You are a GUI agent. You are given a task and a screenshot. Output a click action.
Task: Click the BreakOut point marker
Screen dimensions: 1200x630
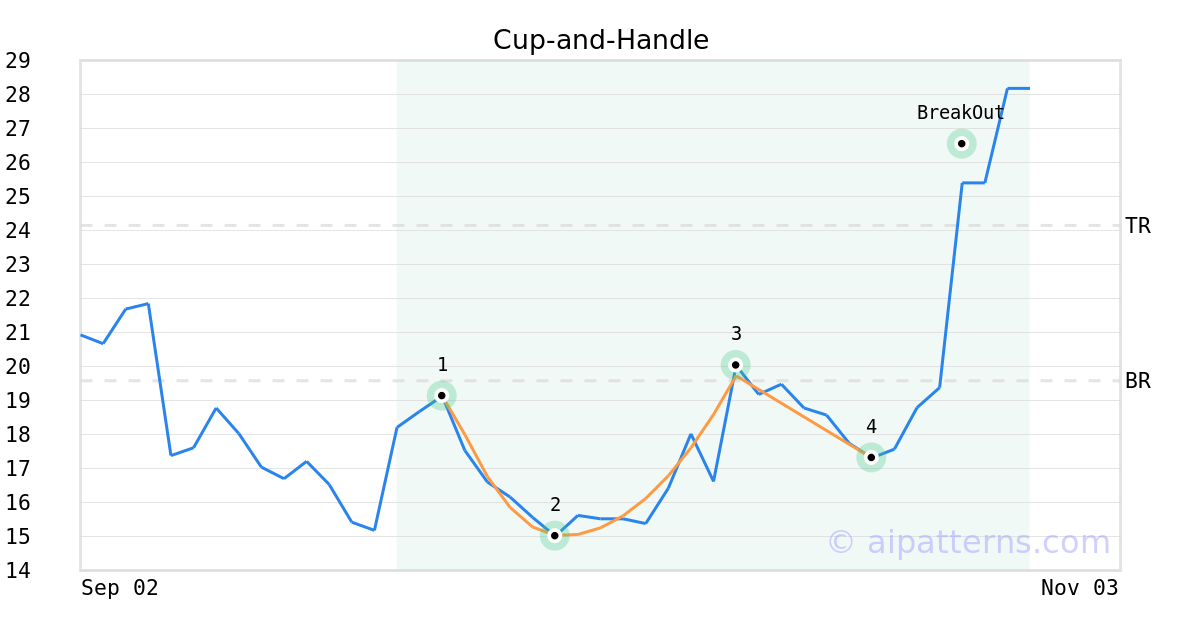point(961,144)
